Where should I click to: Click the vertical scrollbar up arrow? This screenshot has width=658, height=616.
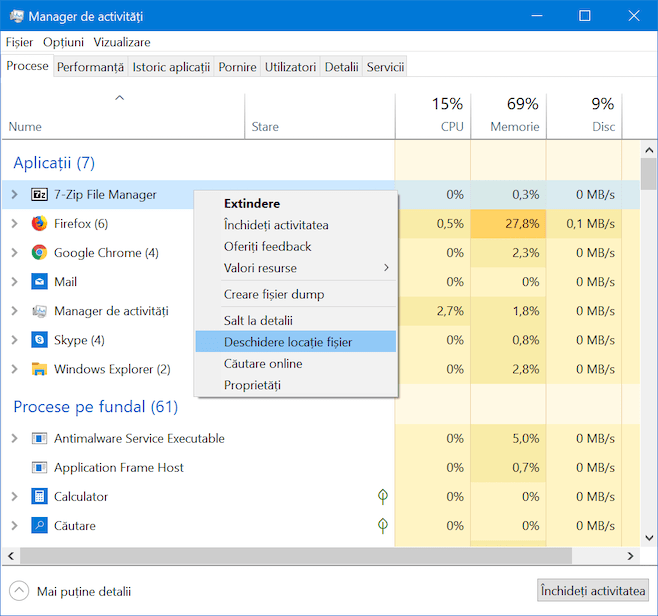coord(649,150)
